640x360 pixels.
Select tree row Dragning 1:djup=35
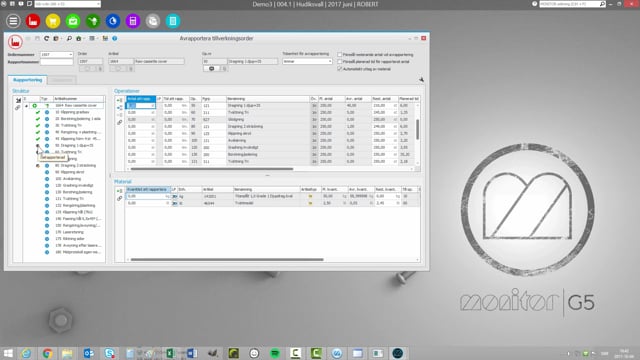pos(74,145)
